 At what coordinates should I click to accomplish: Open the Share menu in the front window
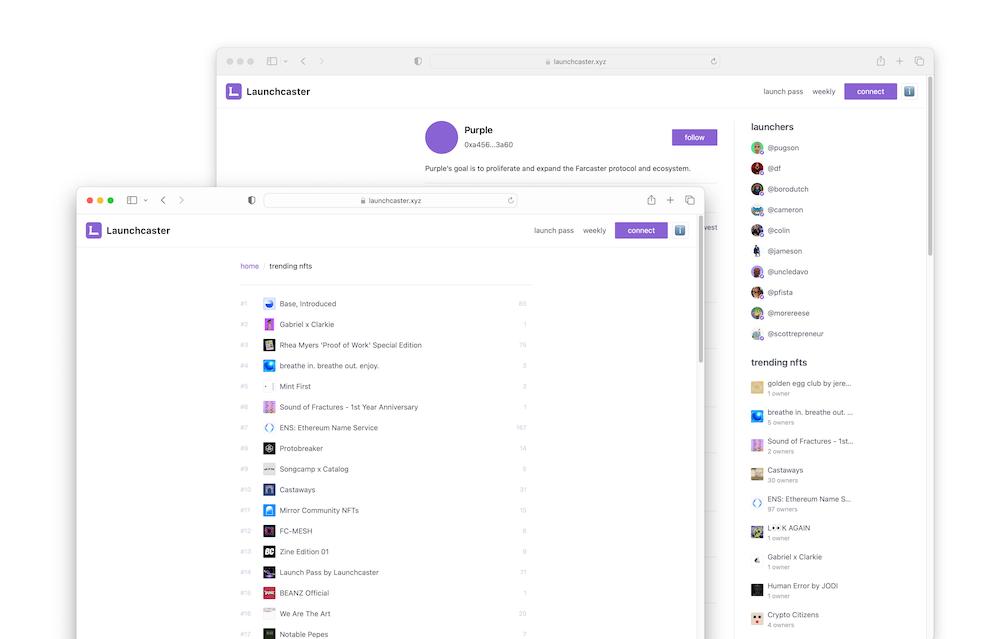click(x=651, y=200)
